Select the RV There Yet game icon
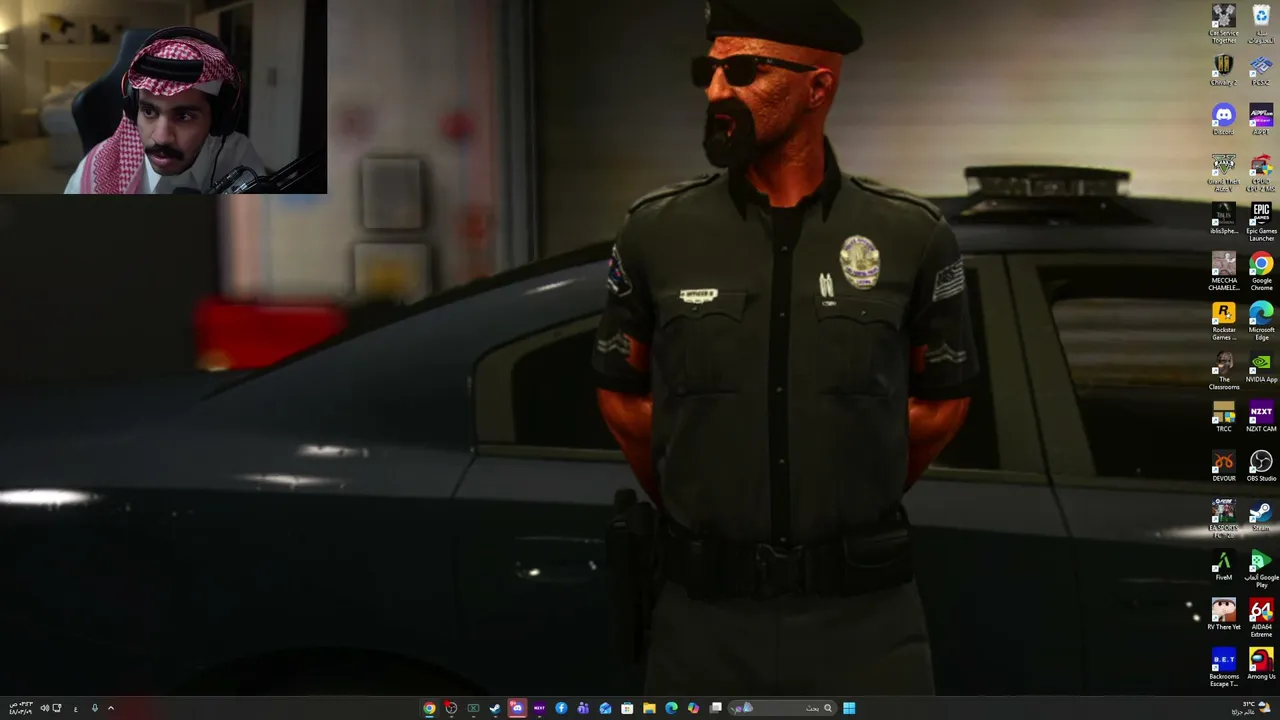Image resolution: width=1280 pixels, height=720 pixels. tap(1224, 615)
